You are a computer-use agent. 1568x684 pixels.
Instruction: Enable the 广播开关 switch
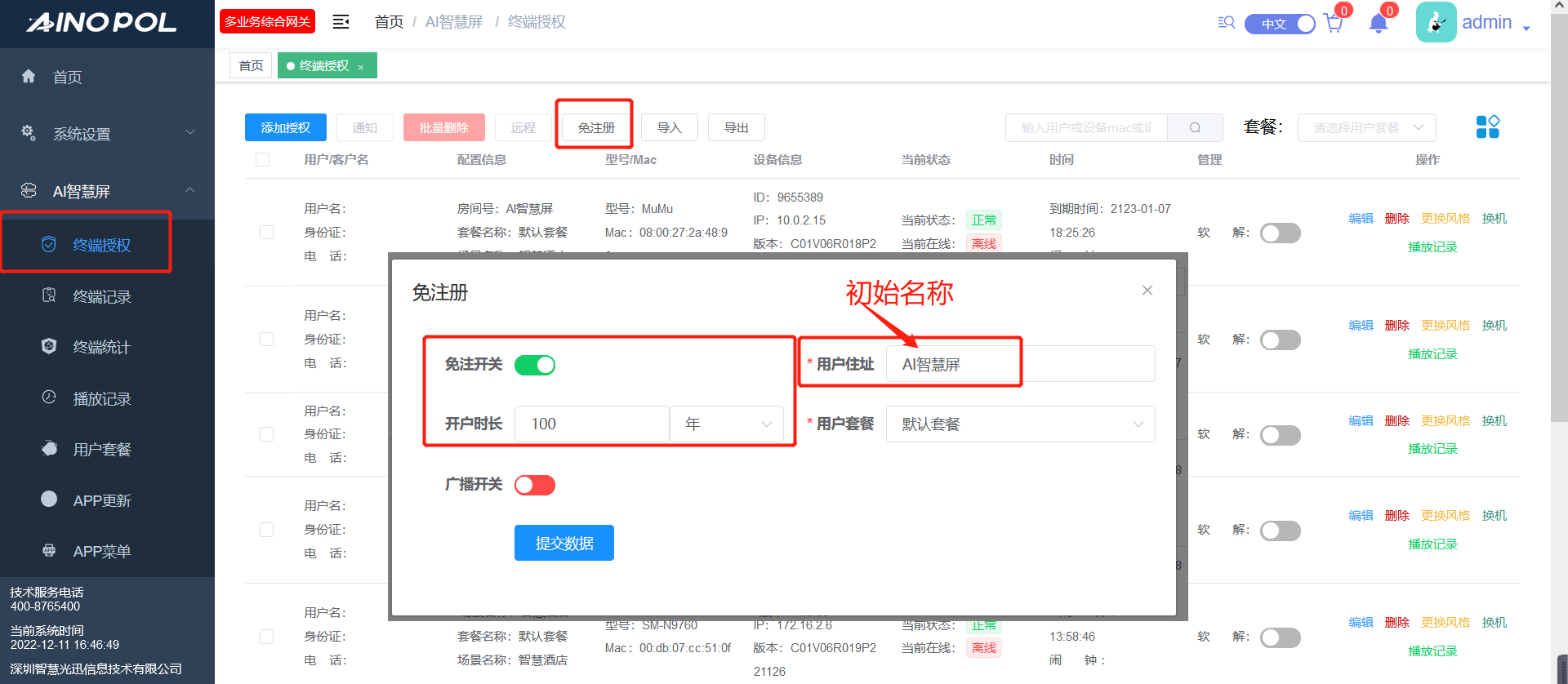tap(535, 485)
